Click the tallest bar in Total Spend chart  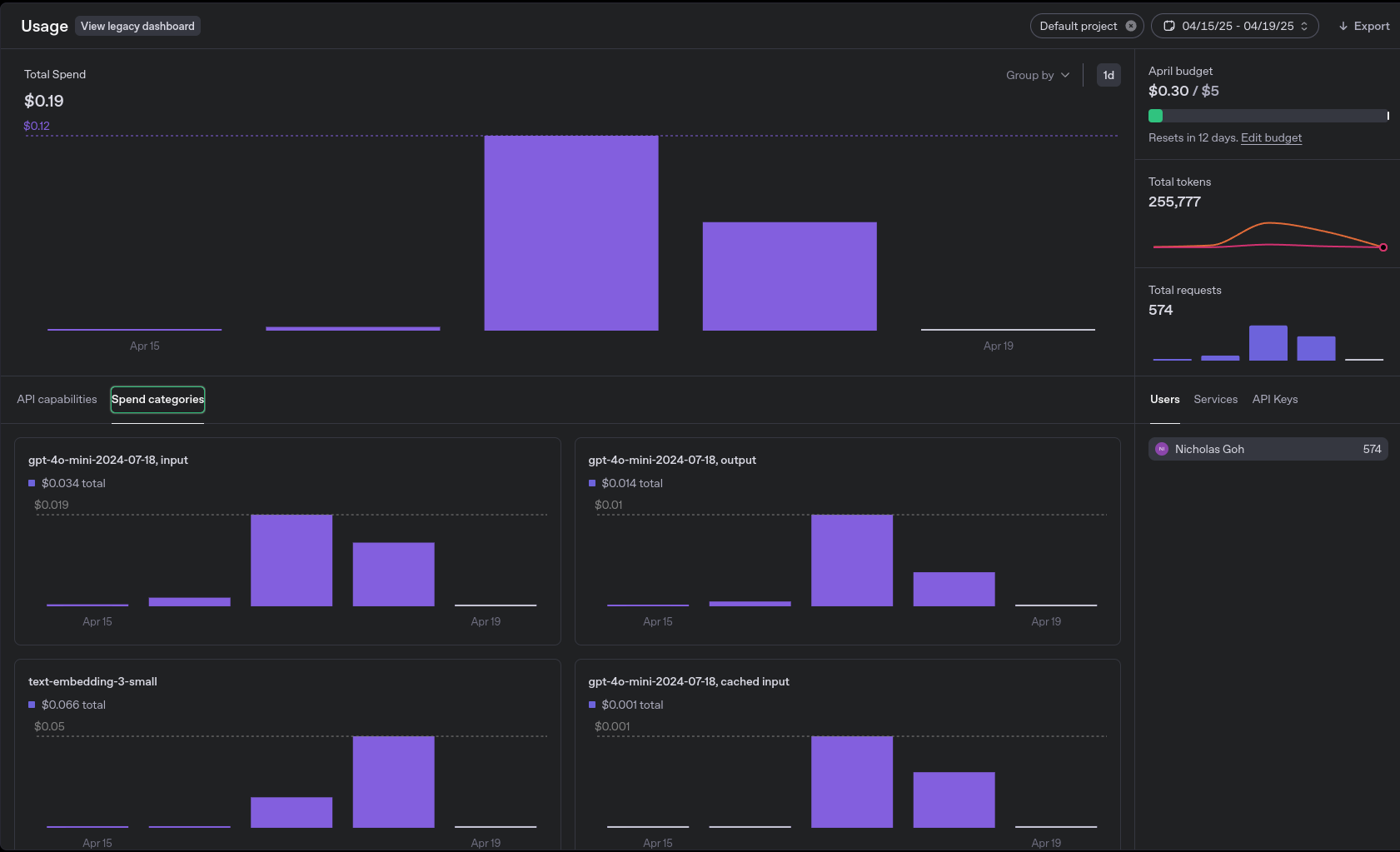[570, 233]
